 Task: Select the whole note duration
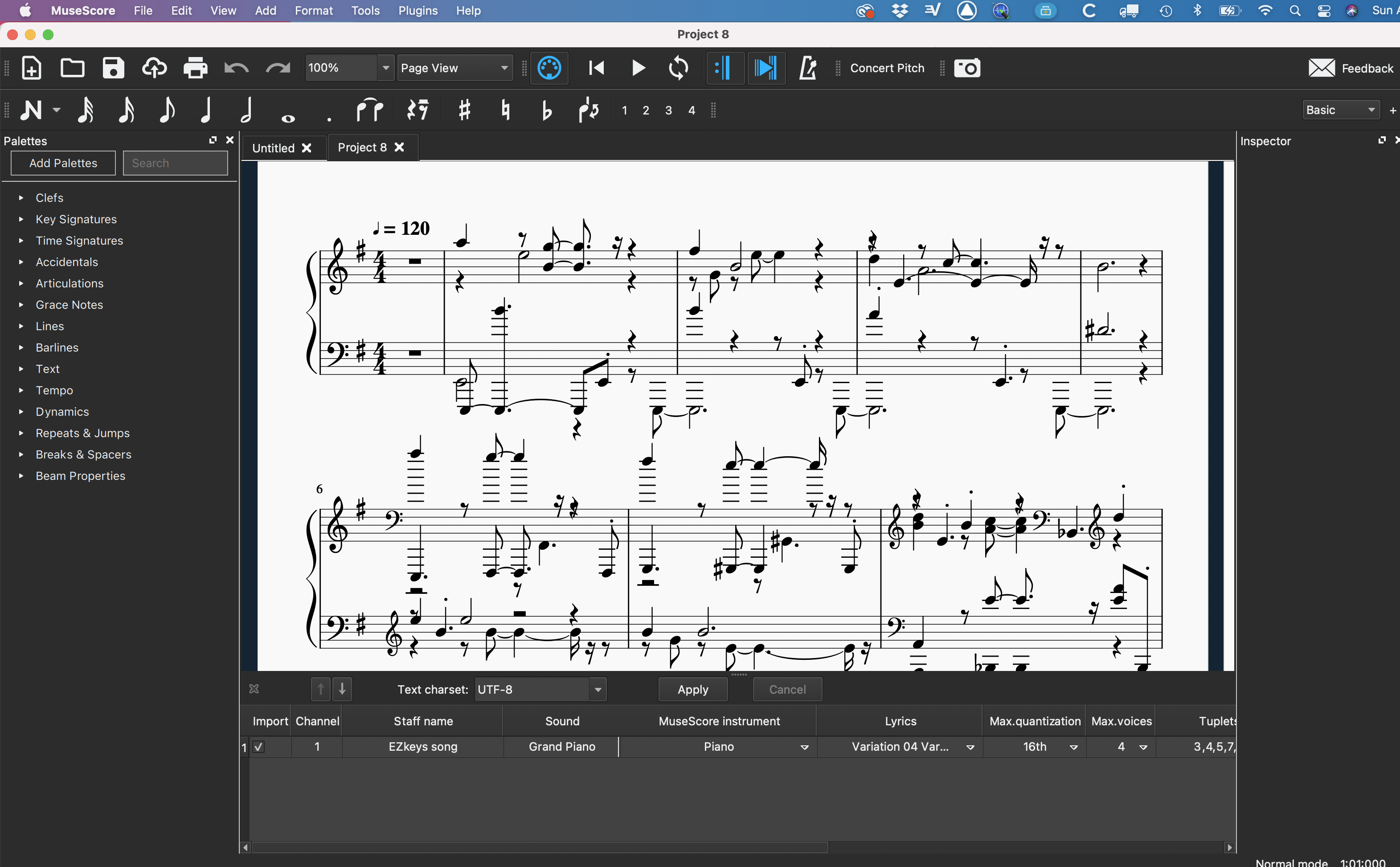288,118
